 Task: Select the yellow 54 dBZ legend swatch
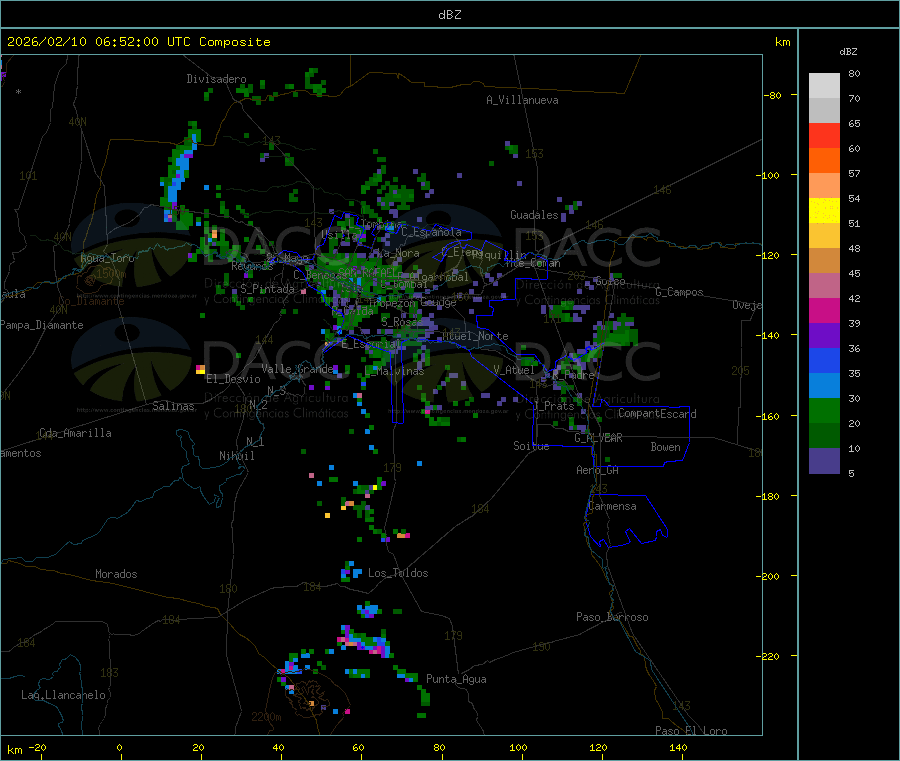click(824, 211)
